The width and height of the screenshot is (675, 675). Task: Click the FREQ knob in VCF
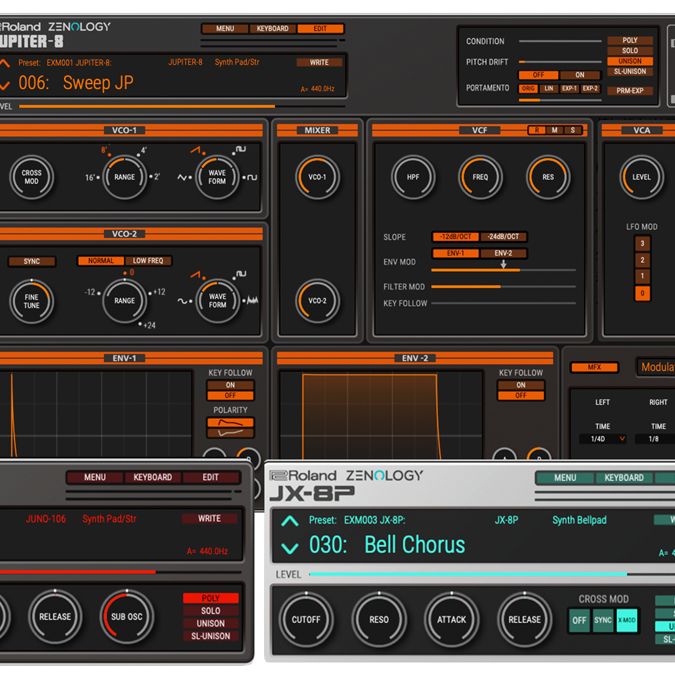click(480, 177)
